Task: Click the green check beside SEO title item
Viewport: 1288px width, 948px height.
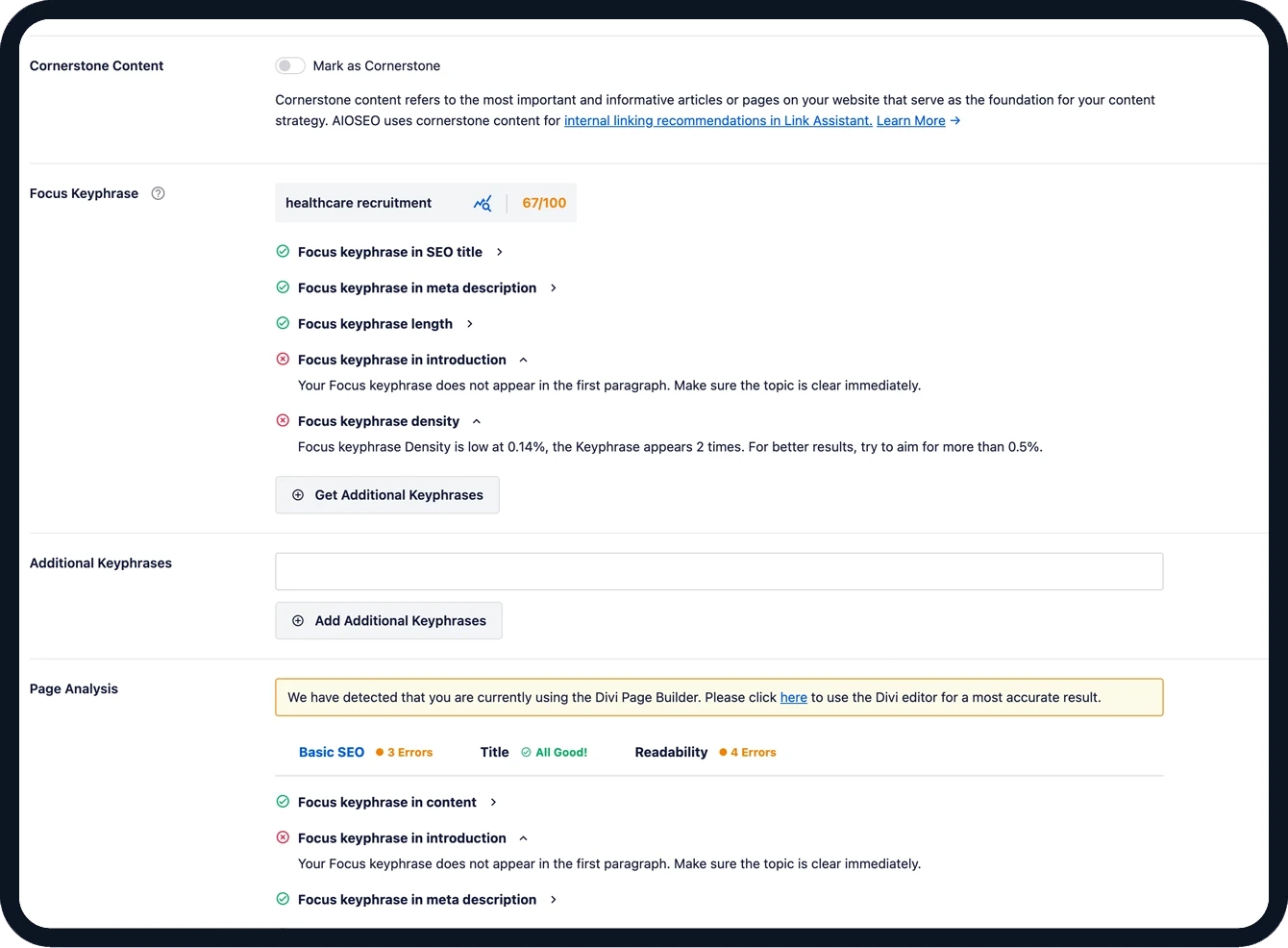Action: click(283, 252)
